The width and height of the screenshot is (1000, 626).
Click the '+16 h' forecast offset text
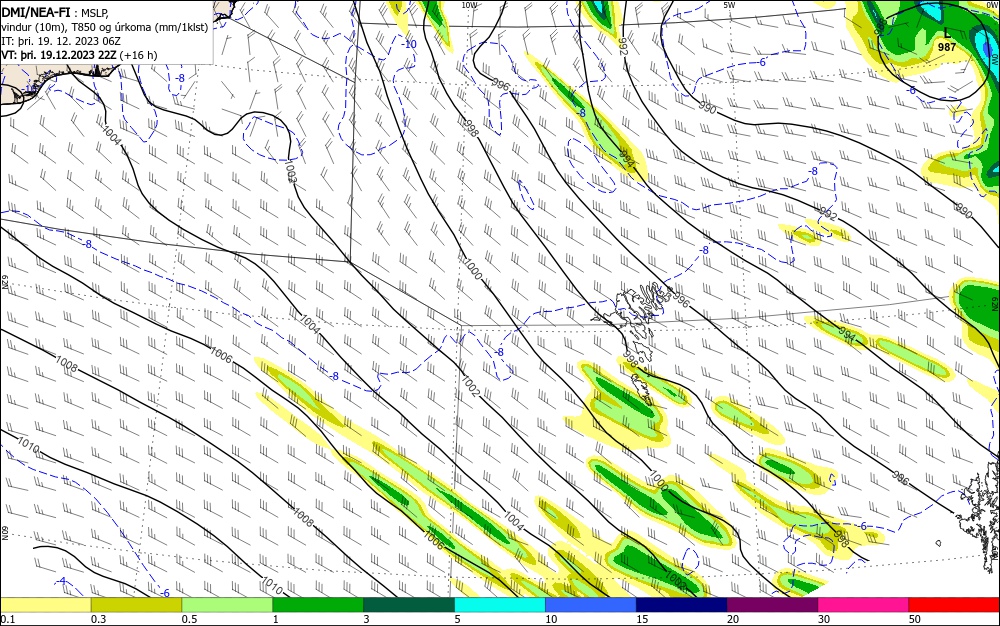(x=138, y=55)
